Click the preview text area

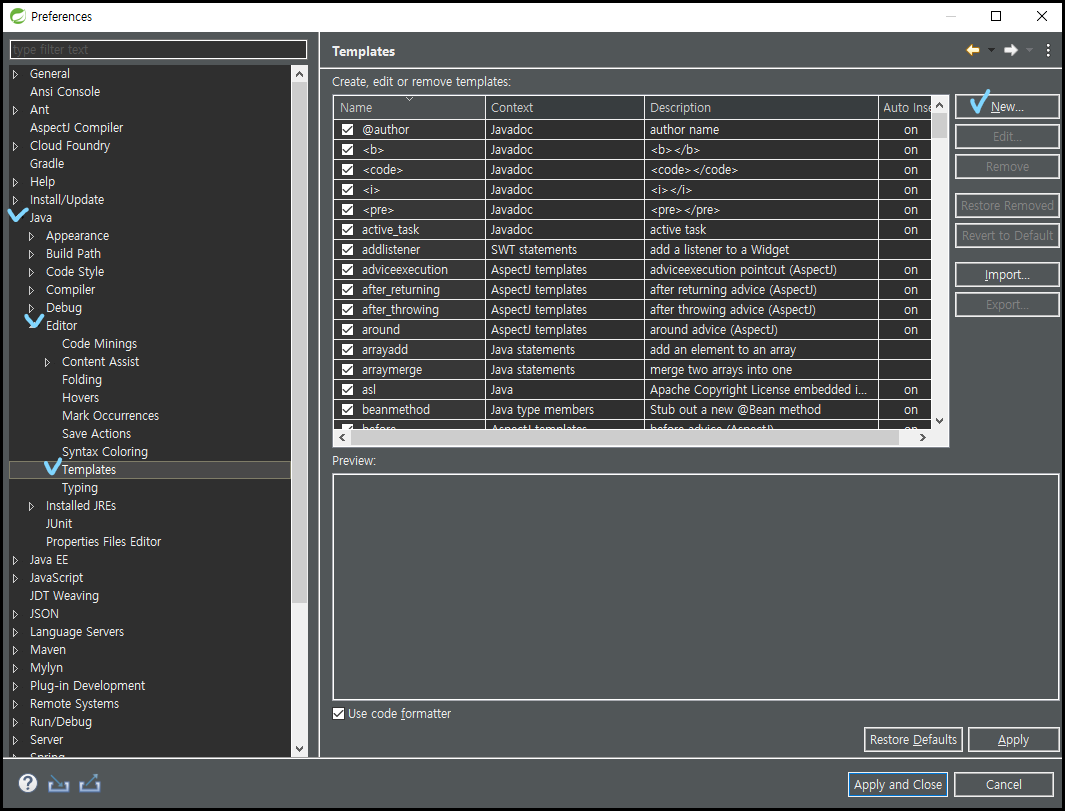pyautogui.click(x=695, y=587)
